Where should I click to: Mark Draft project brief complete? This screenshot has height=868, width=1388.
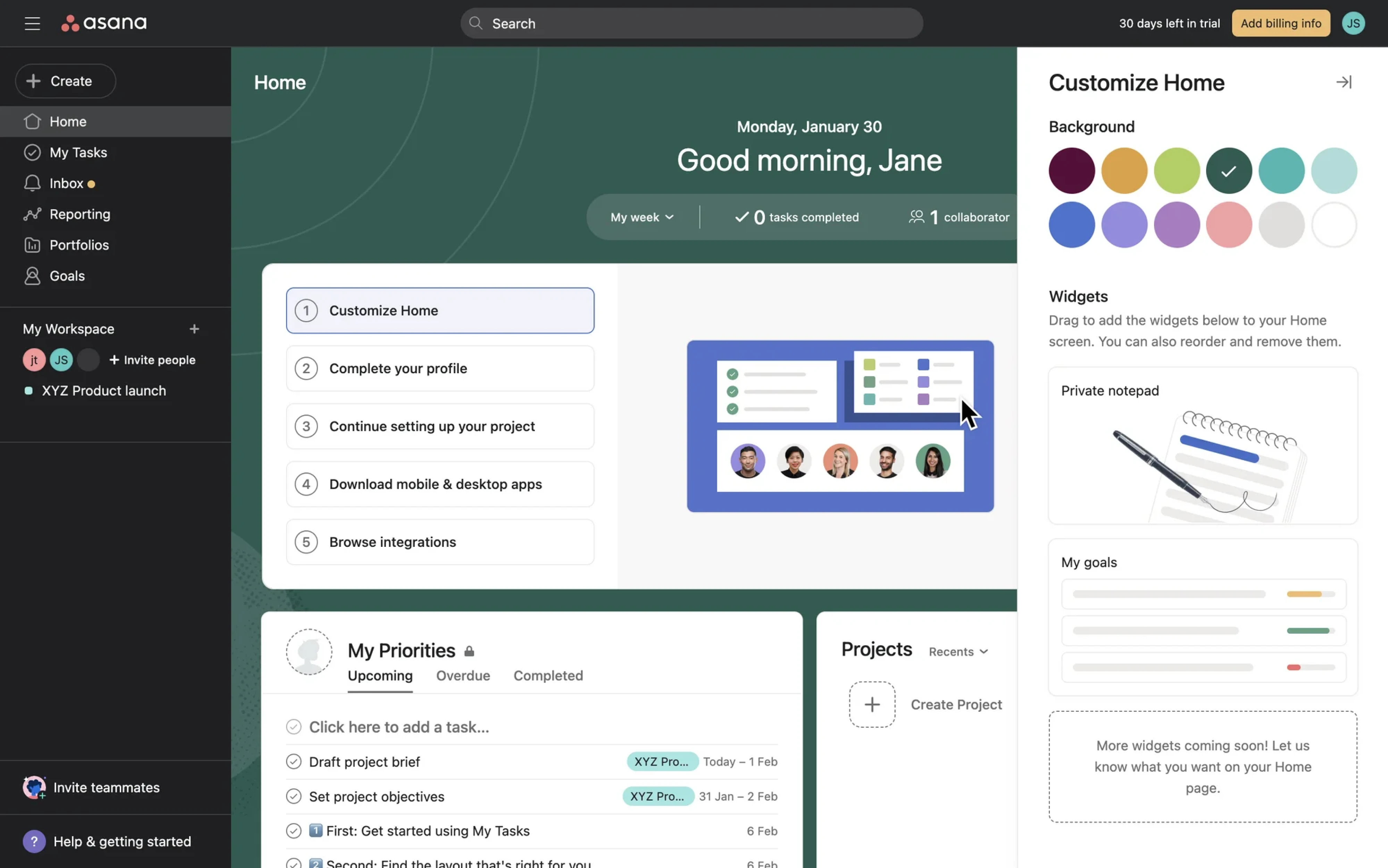(x=293, y=762)
